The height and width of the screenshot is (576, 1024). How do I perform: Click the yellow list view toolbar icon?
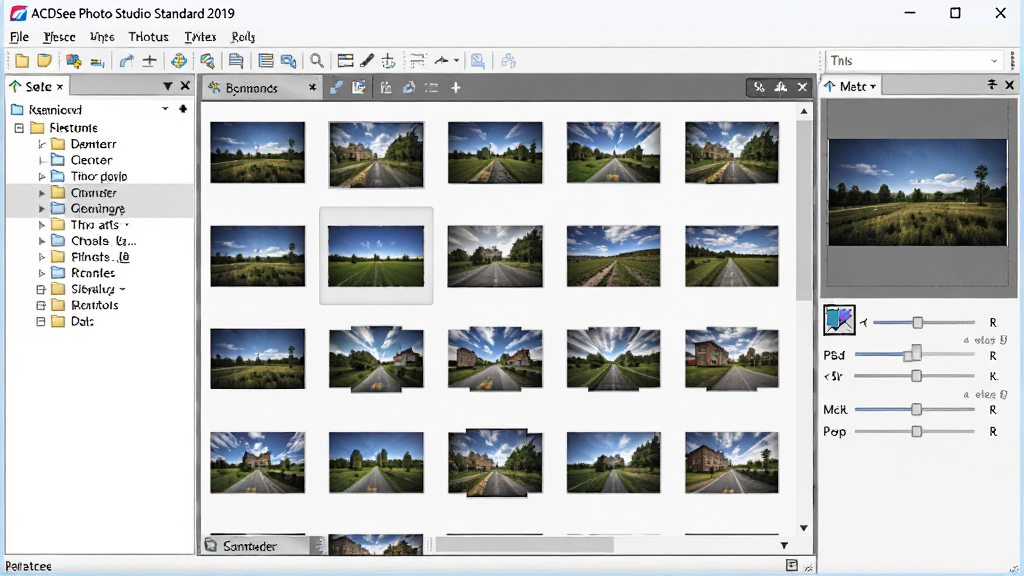click(x=266, y=61)
